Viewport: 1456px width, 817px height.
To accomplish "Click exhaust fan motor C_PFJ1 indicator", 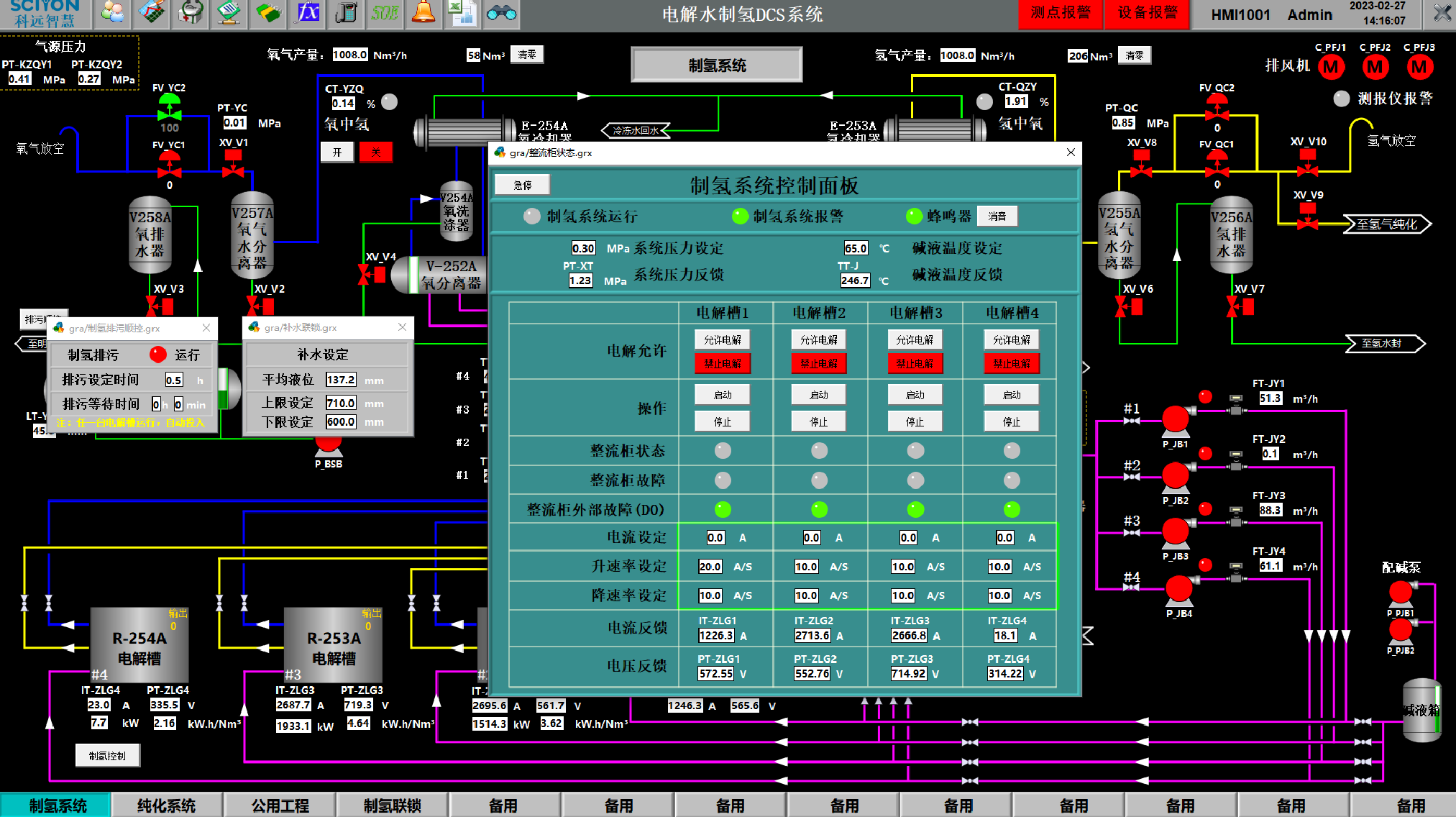I will 1330,67.
